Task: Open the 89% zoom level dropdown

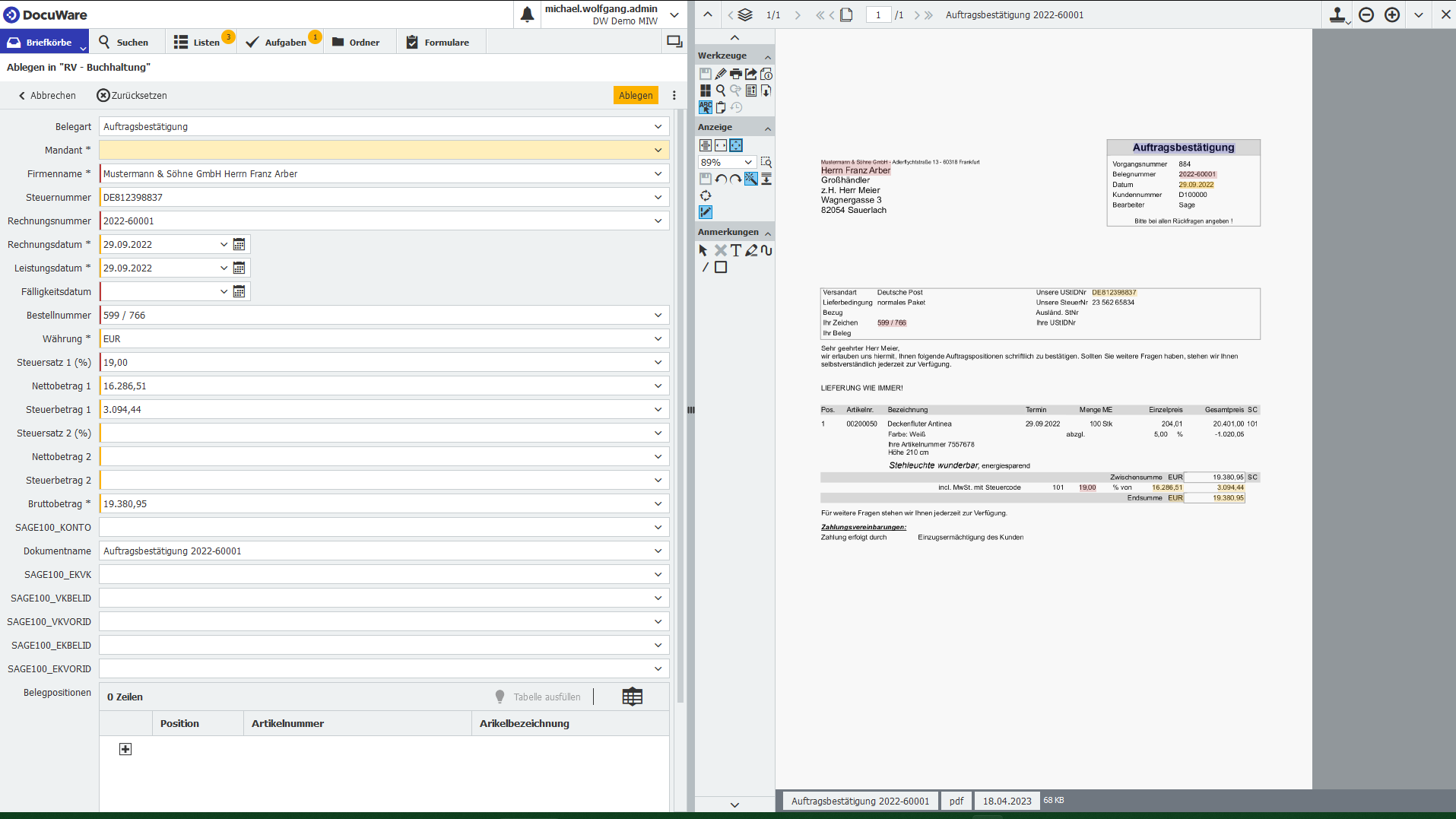Action: coord(748,162)
